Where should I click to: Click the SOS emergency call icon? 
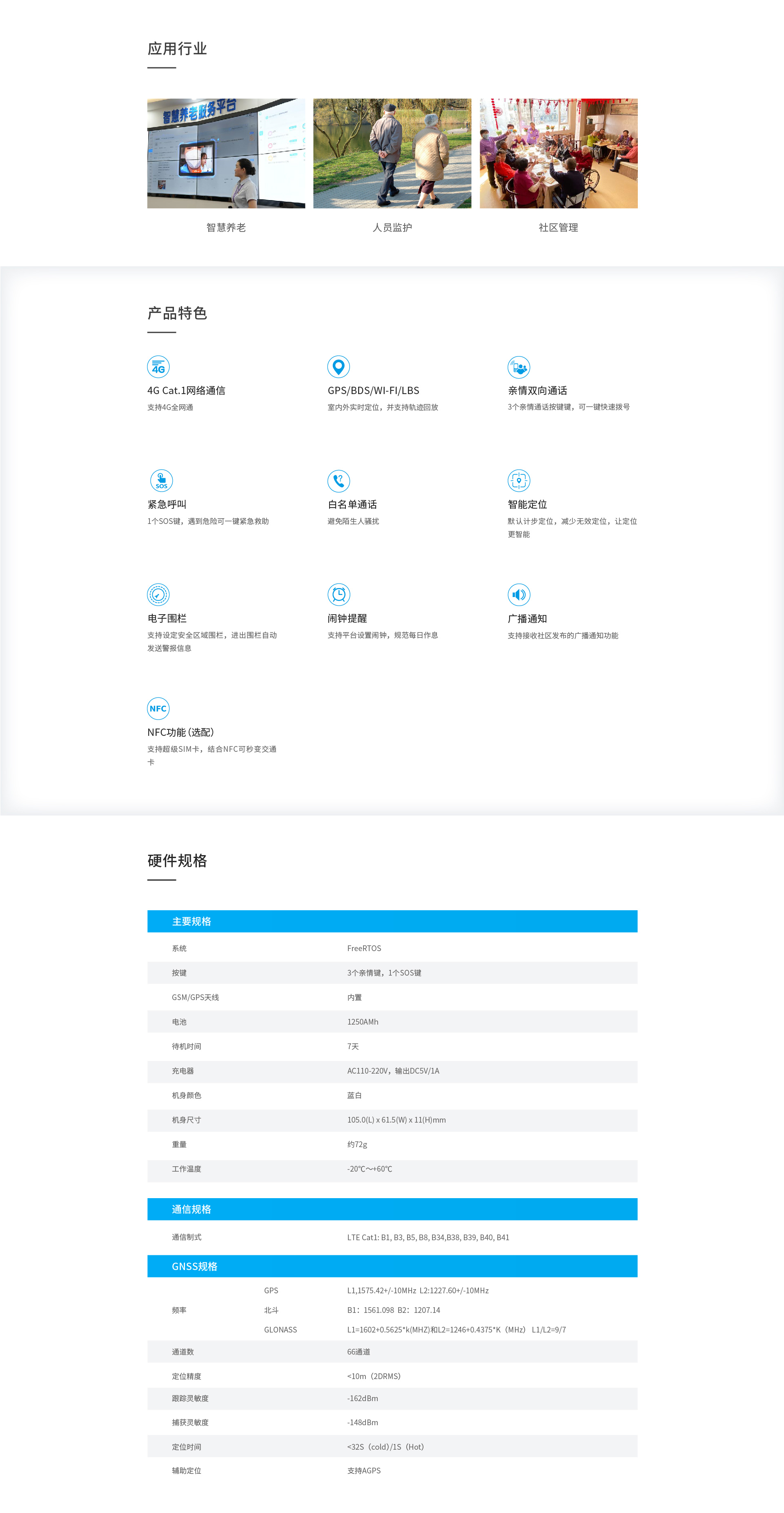click(x=162, y=481)
